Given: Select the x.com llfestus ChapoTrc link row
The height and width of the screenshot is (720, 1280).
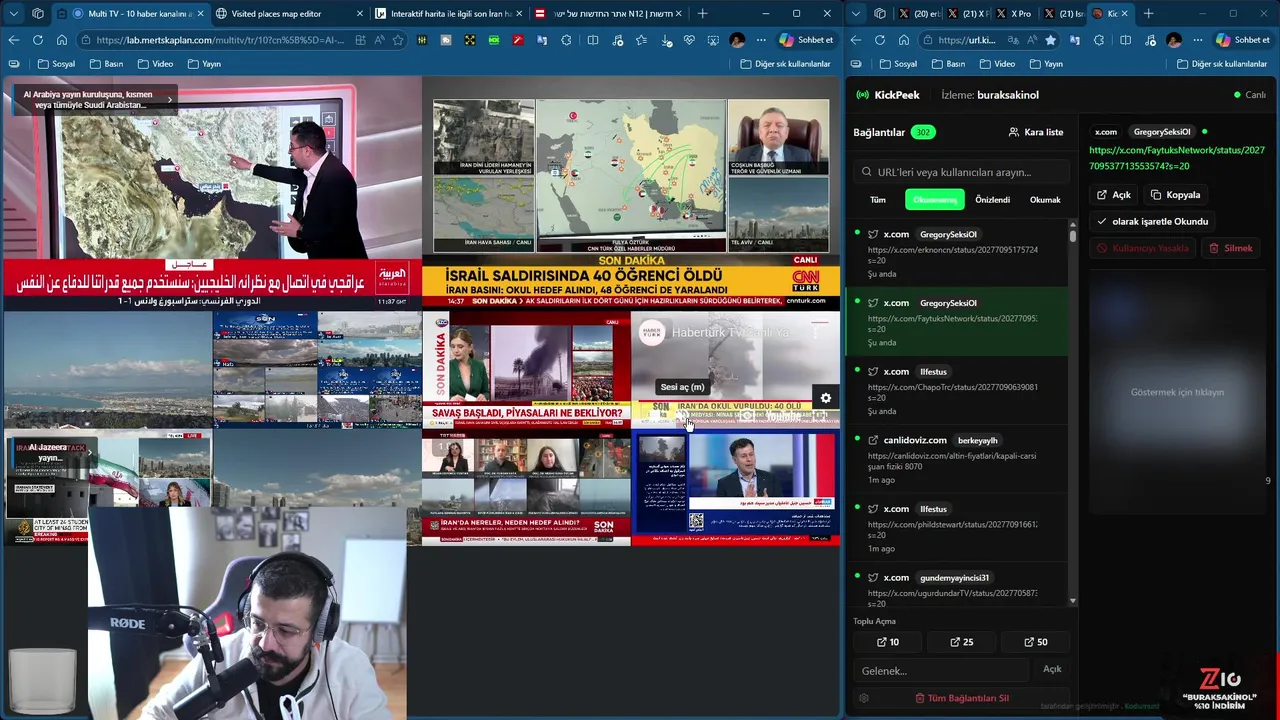Looking at the screenshot, I should point(958,390).
